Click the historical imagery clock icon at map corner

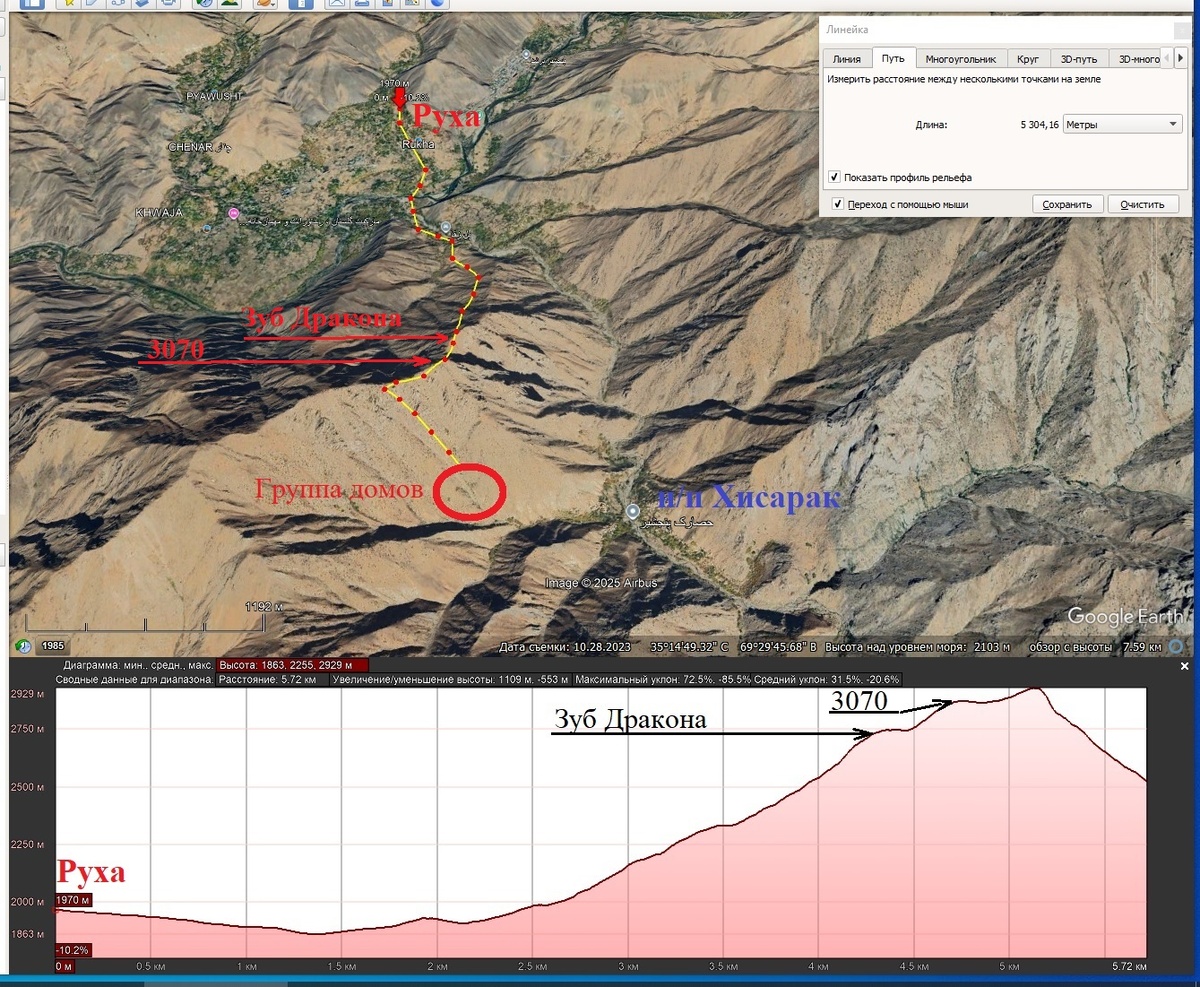pyautogui.click(x=23, y=645)
